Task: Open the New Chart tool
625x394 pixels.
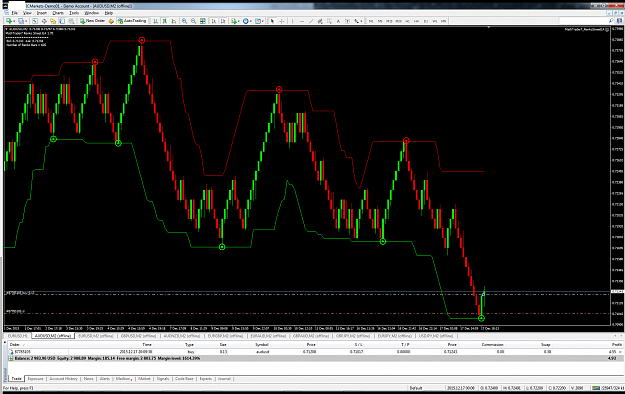Action: click(x=8, y=21)
